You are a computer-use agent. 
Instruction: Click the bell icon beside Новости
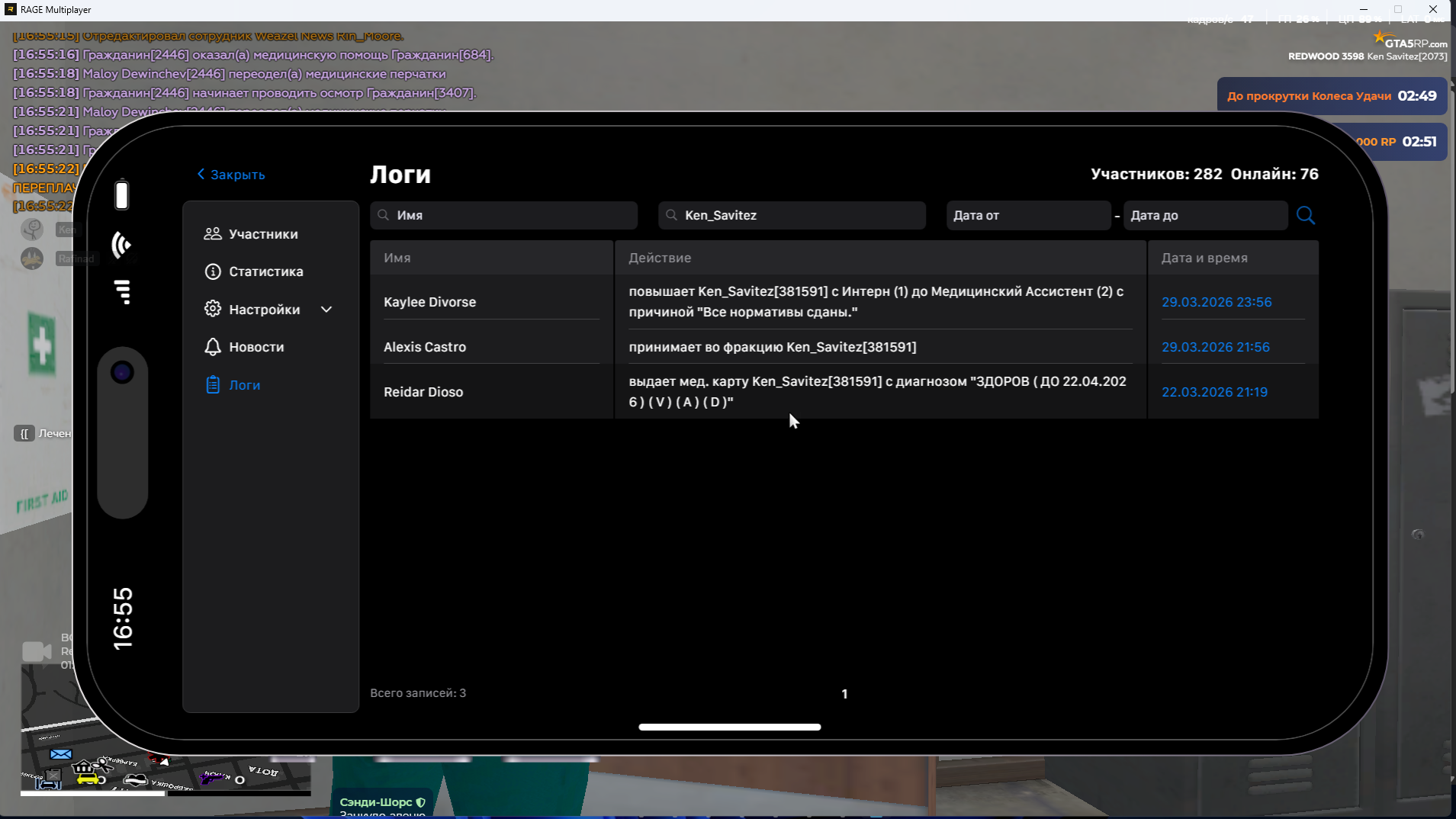(x=213, y=347)
